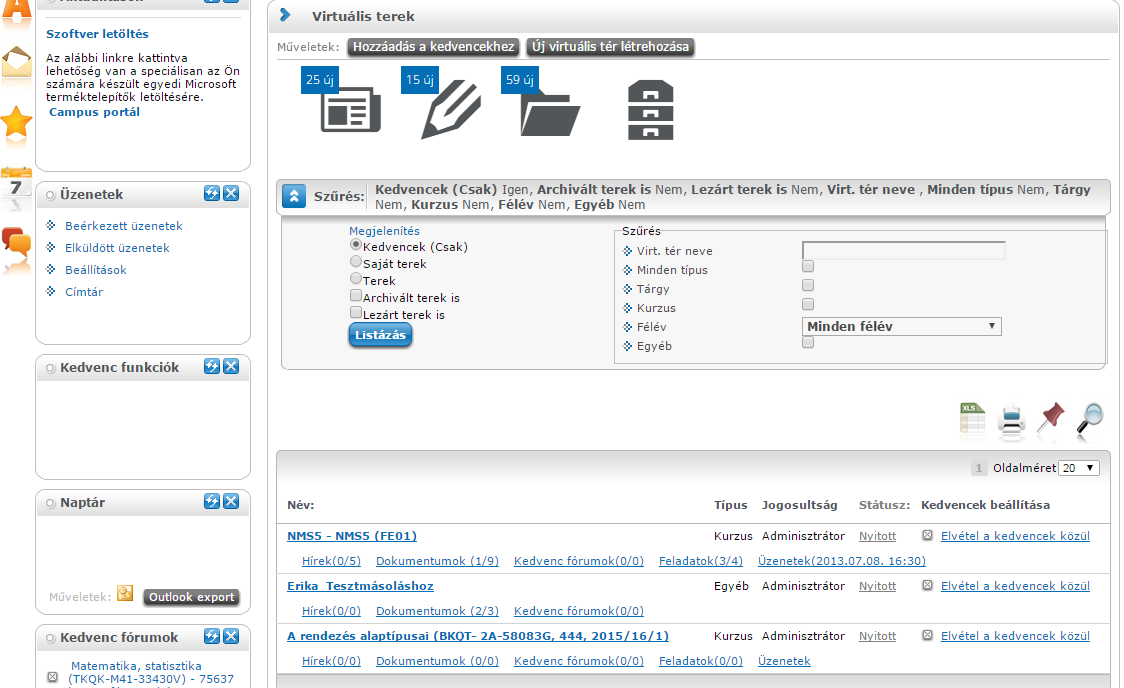
Task: Open NMS5 - NMS5 (FE01) virtual space
Action: (x=351, y=535)
